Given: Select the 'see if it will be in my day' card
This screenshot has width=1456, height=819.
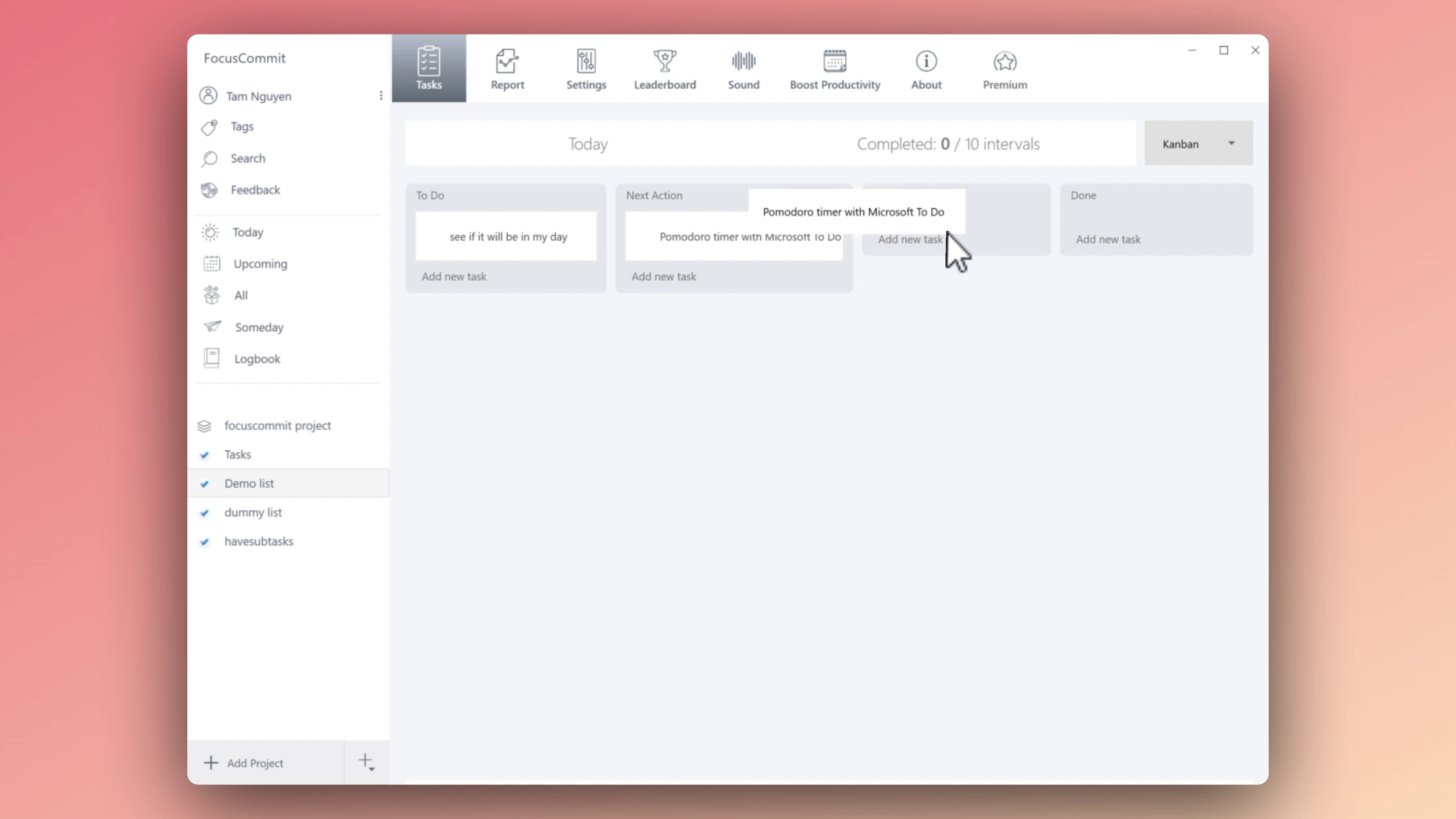Looking at the screenshot, I should click(x=506, y=236).
